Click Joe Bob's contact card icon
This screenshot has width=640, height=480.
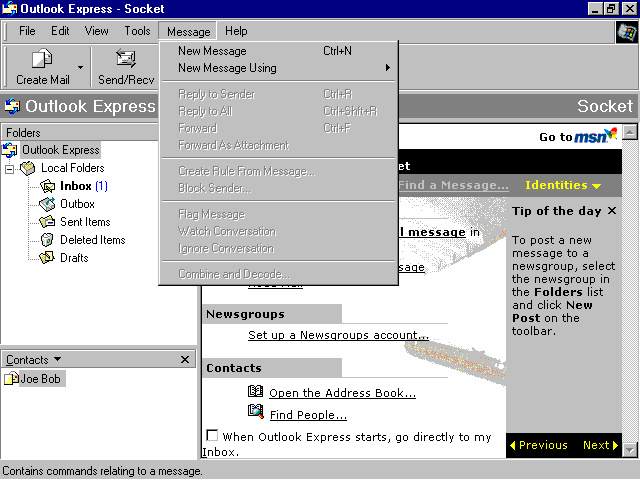click(11, 378)
